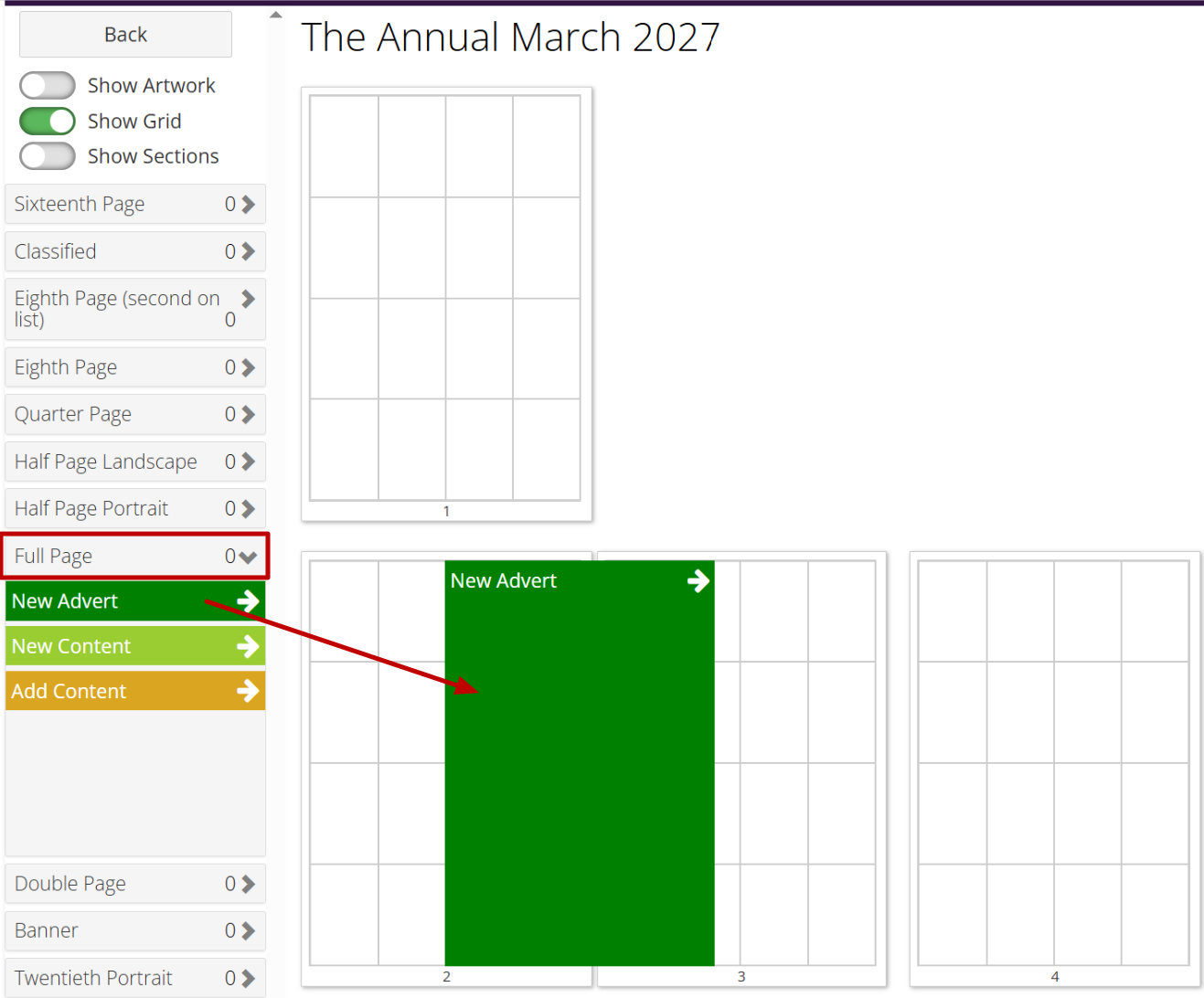Image resolution: width=1204 pixels, height=998 pixels.
Task: Select the Double Page size label
Action: (70, 884)
